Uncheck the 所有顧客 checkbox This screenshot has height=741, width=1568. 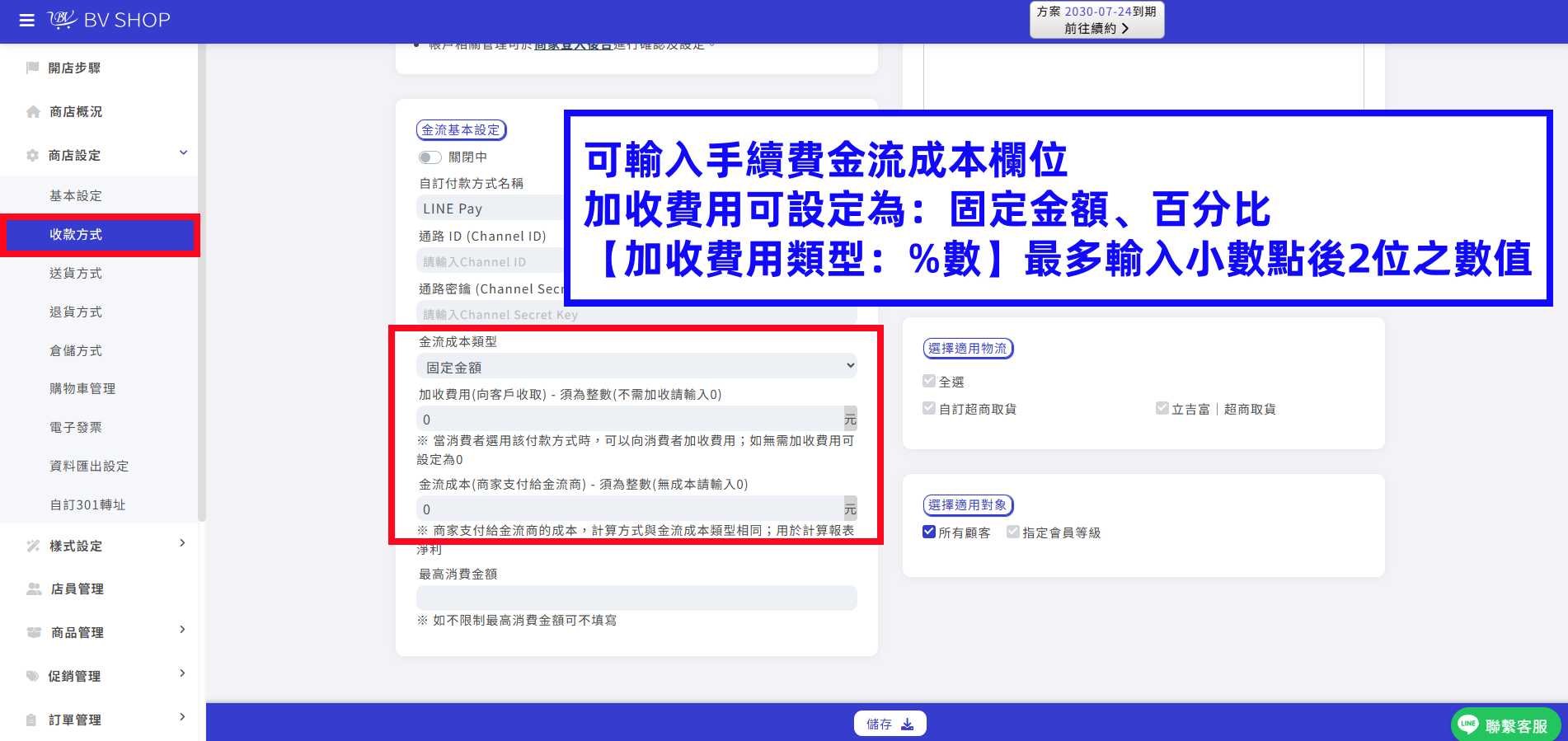tap(929, 532)
